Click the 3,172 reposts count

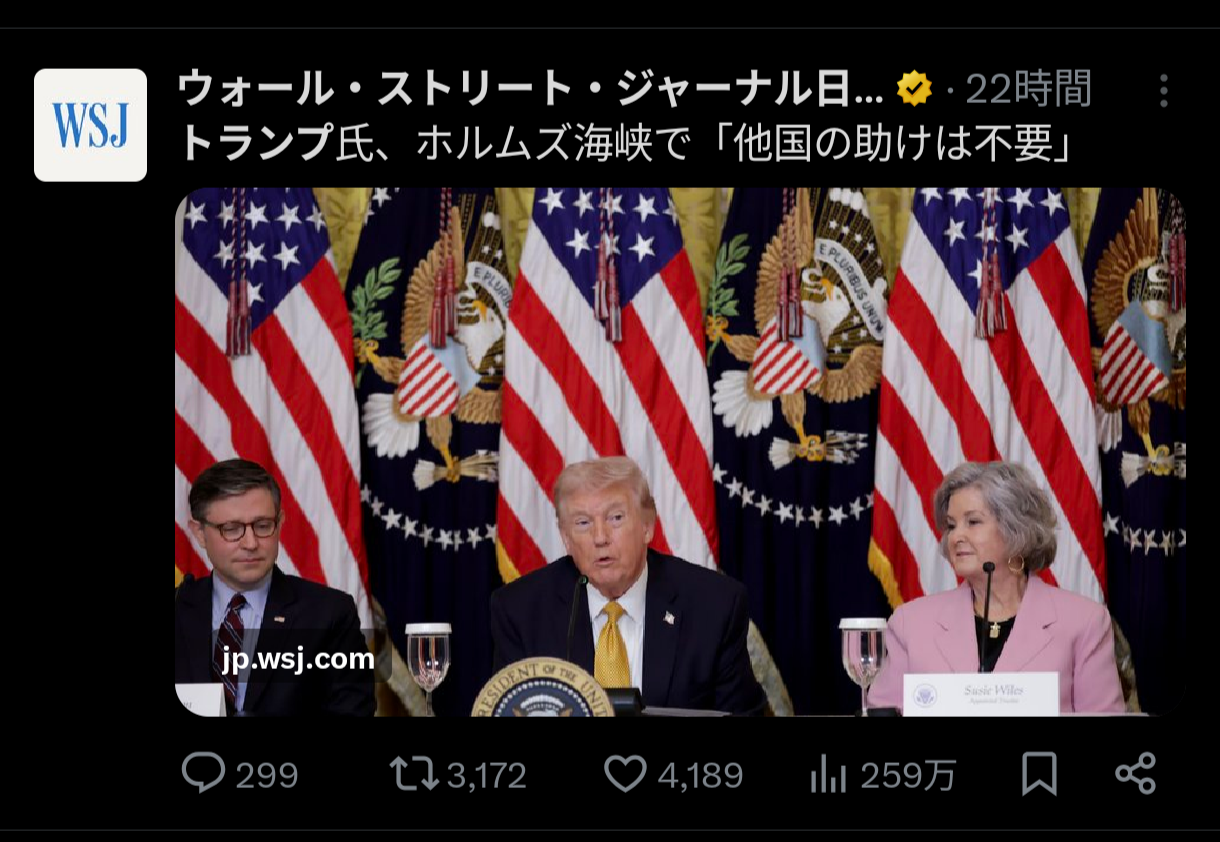pyautogui.click(x=486, y=775)
